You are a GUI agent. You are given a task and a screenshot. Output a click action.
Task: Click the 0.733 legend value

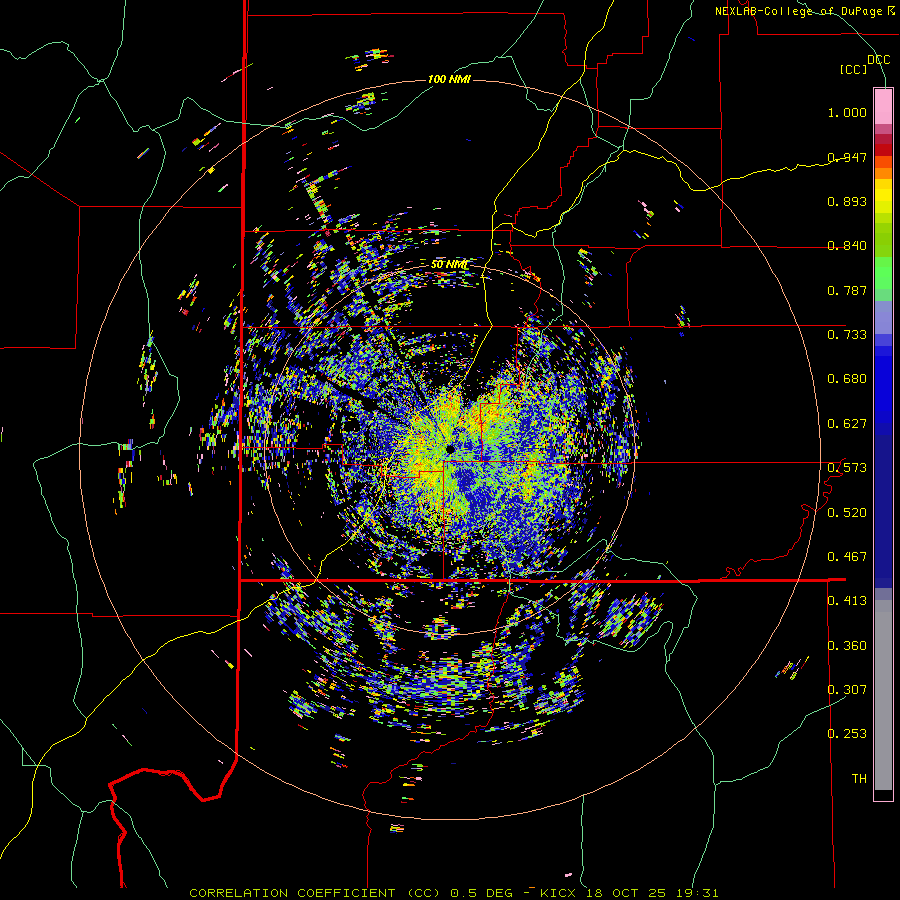coord(847,335)
